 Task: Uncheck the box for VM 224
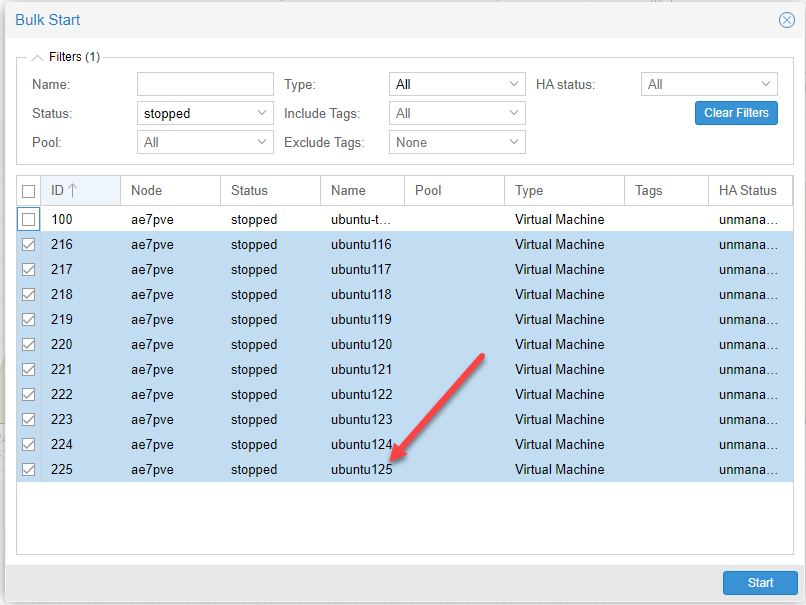[x=29, y=445]
